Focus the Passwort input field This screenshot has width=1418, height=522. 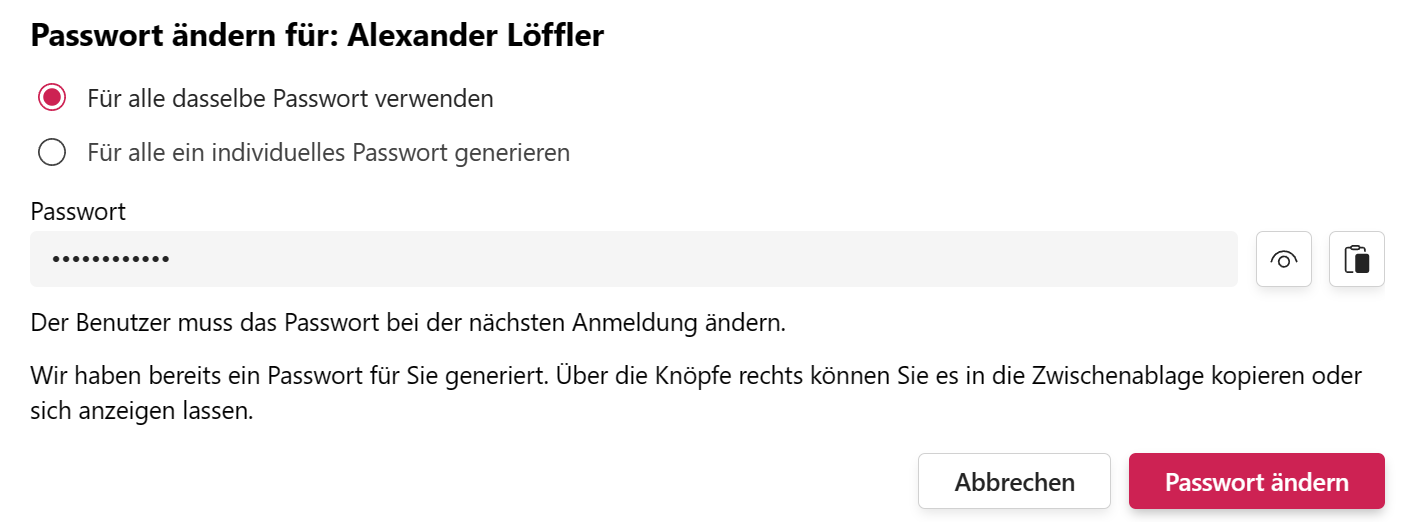(x=634, y=259)
